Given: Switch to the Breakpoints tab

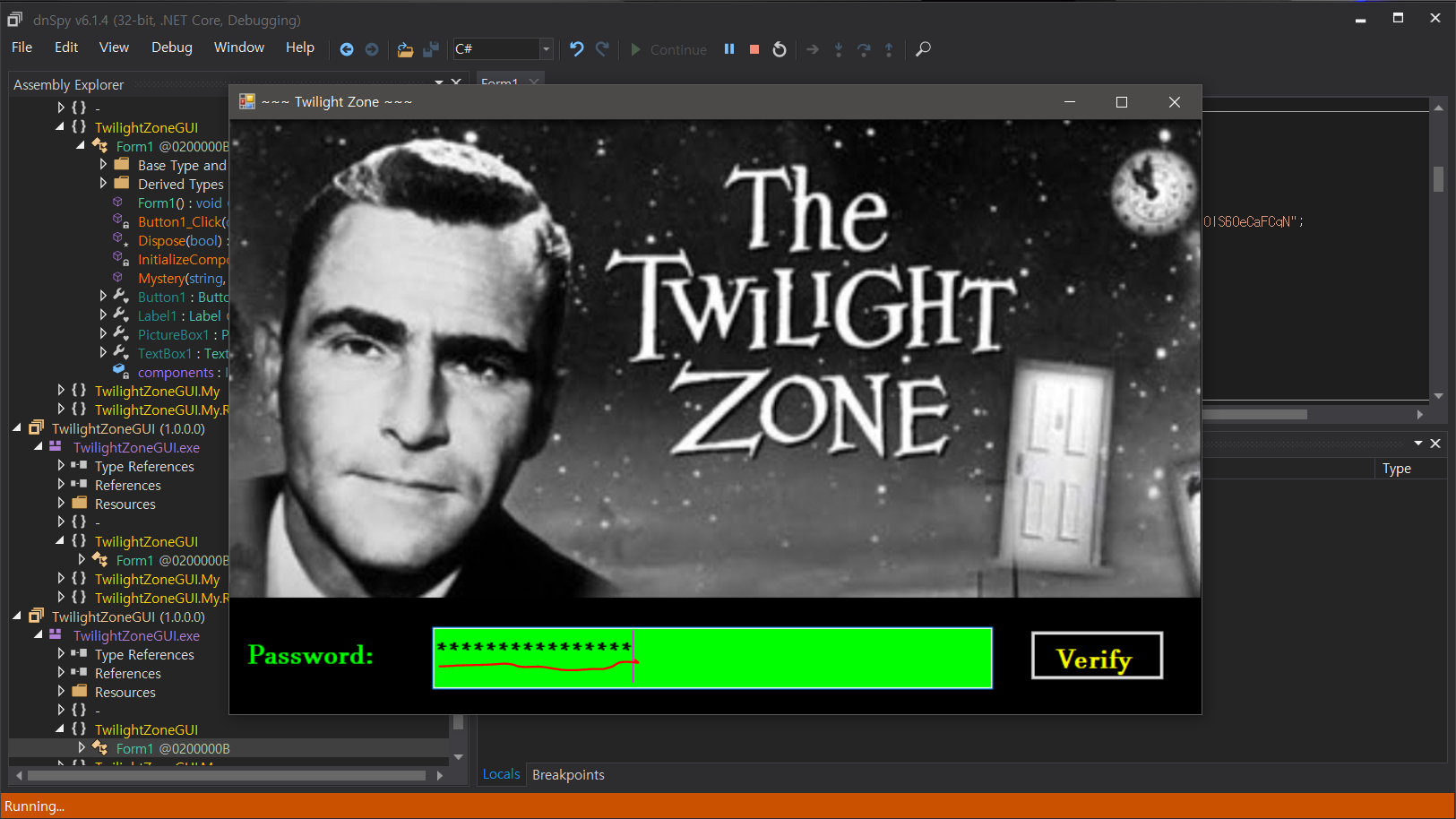Looking at the screenshot, I should (568, 774).
